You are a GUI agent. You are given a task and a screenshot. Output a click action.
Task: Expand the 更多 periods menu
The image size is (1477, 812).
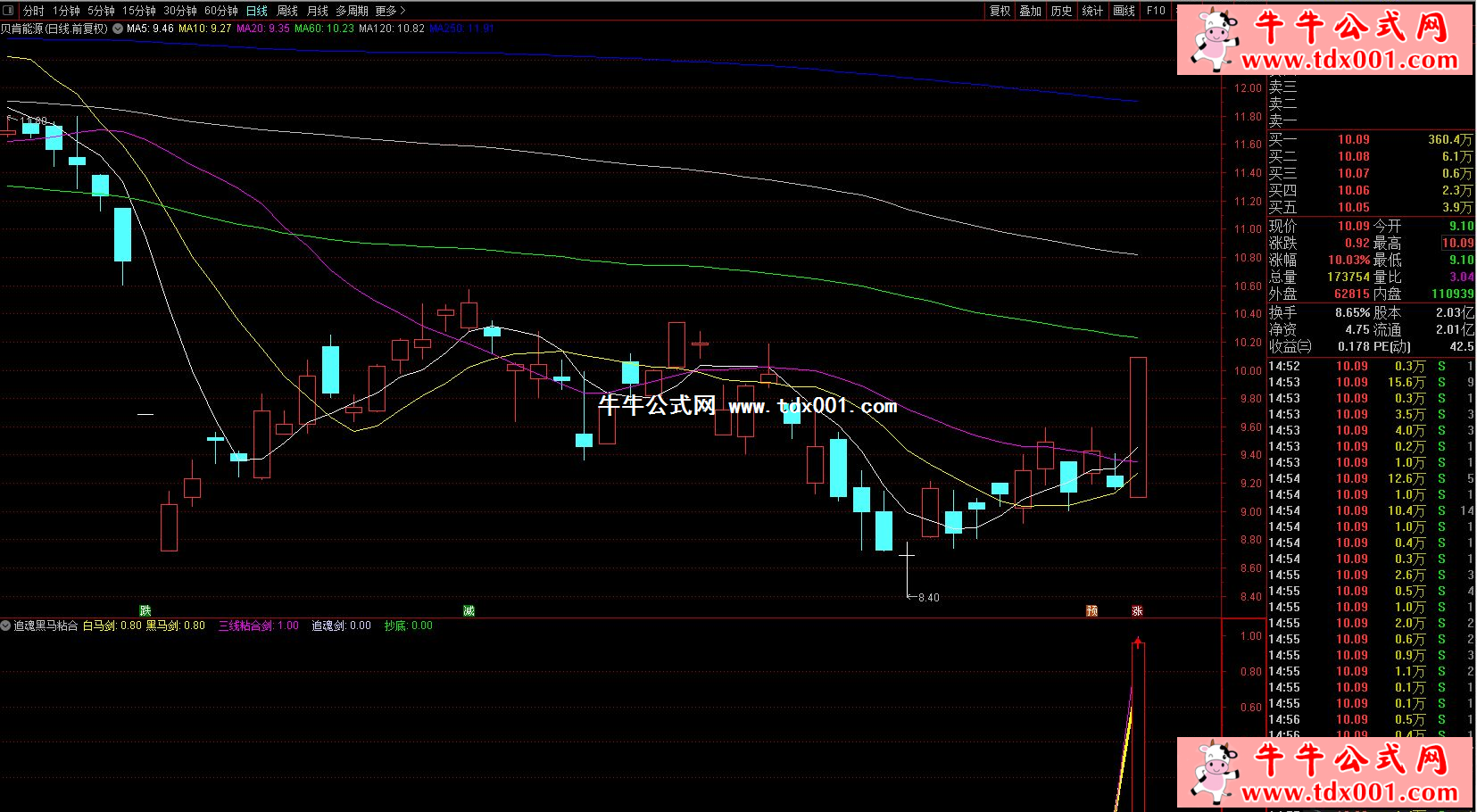click(x=390, y=11)
